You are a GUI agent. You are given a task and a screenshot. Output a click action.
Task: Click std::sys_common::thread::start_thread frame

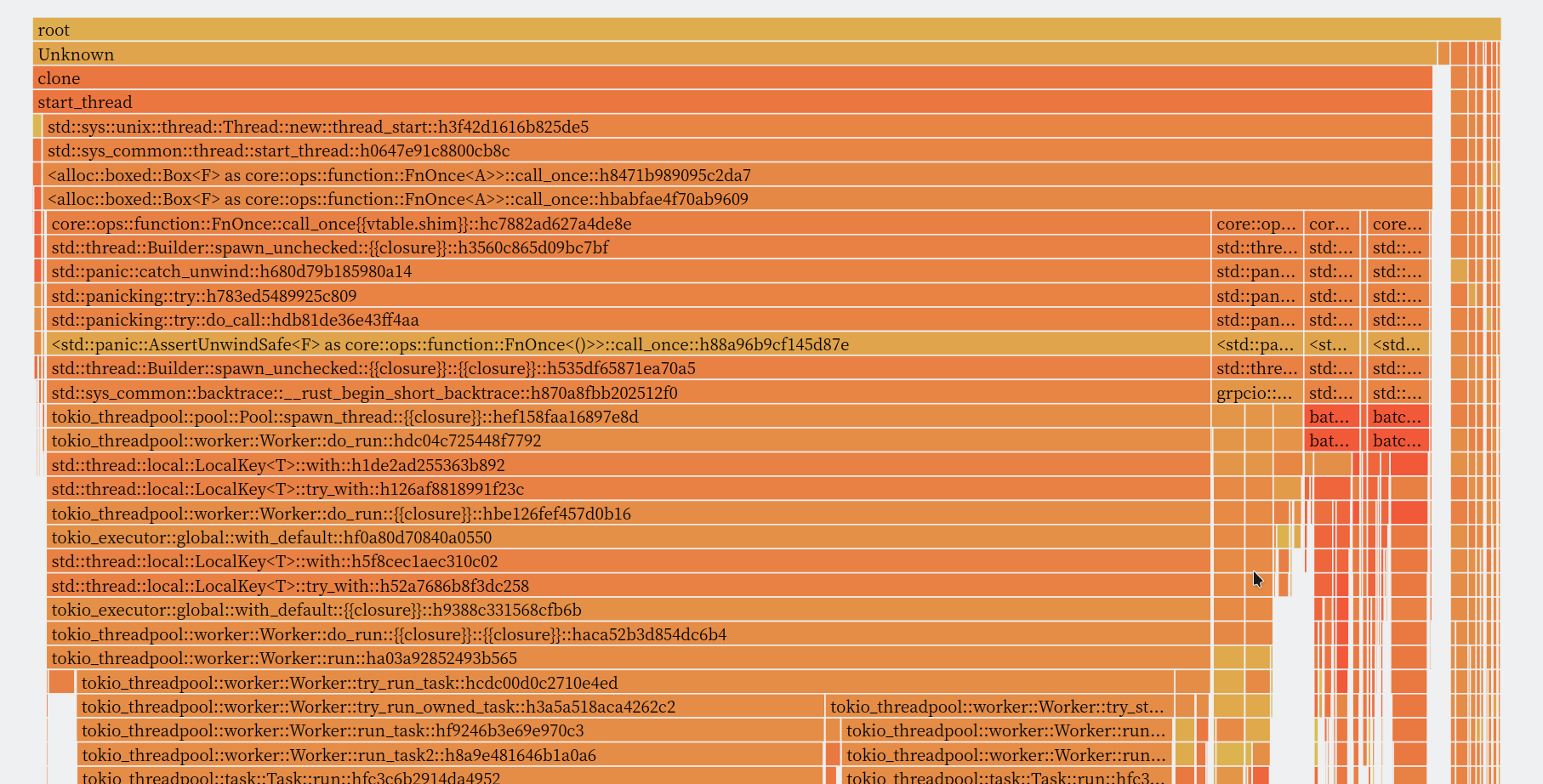[737, 151]
